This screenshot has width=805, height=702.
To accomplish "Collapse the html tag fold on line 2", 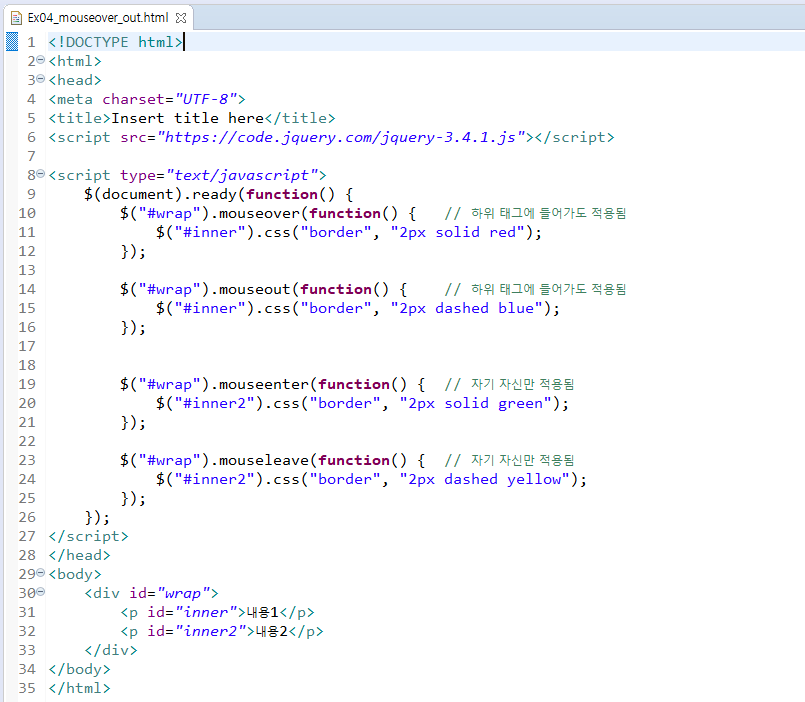I will tap(41, 60).
